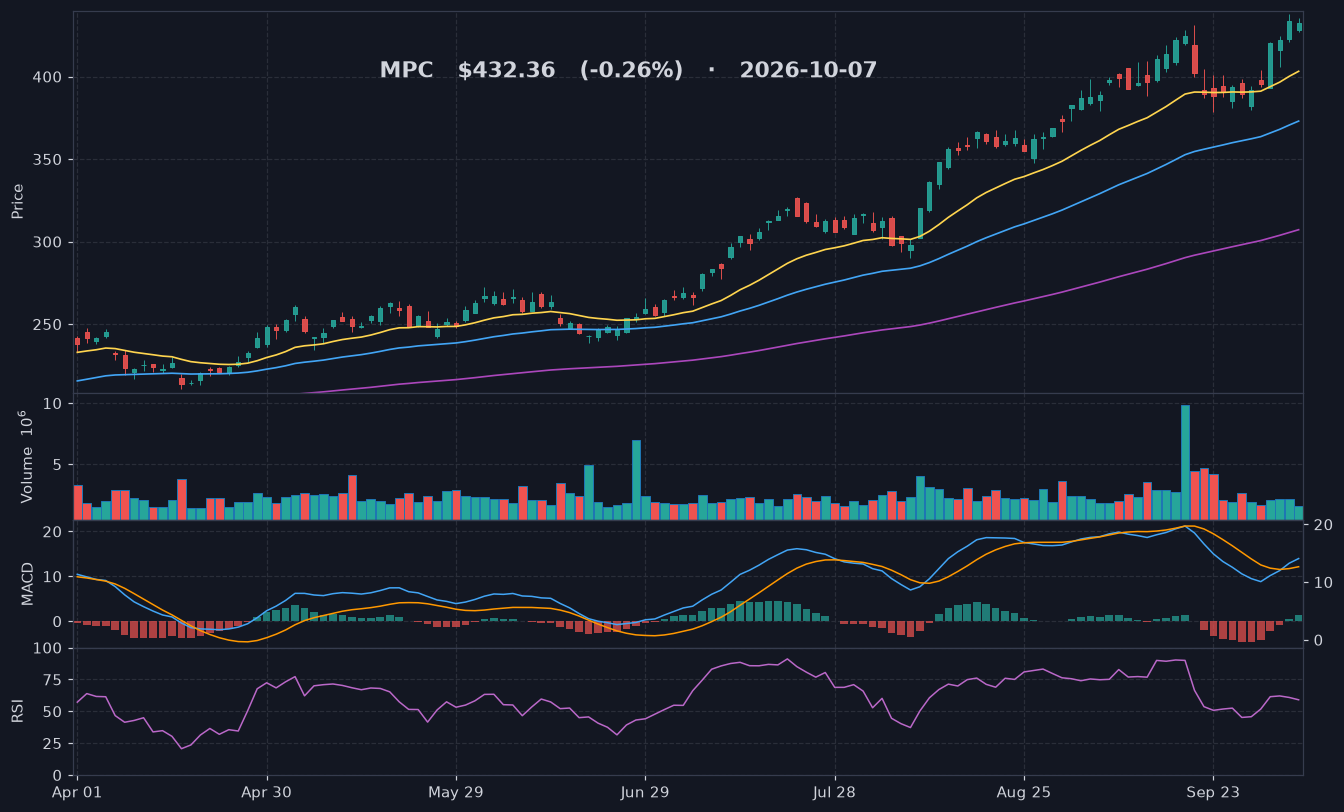Select the 25 tick on the RSI axis
Image resolution: width=1344 pixels, height=812 pixels.
pos(54,744)
